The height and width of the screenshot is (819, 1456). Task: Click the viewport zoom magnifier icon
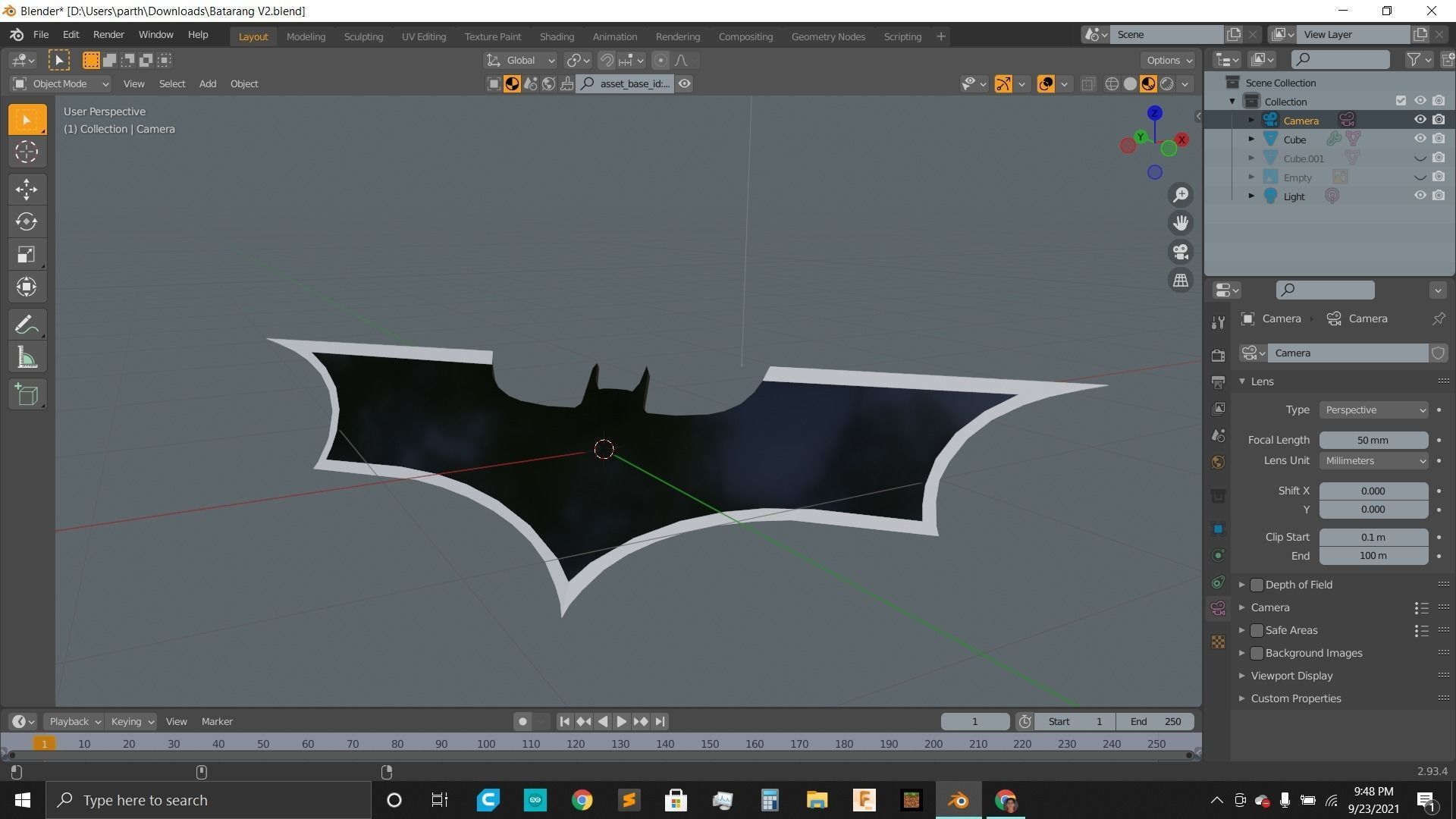(1181, 195)
